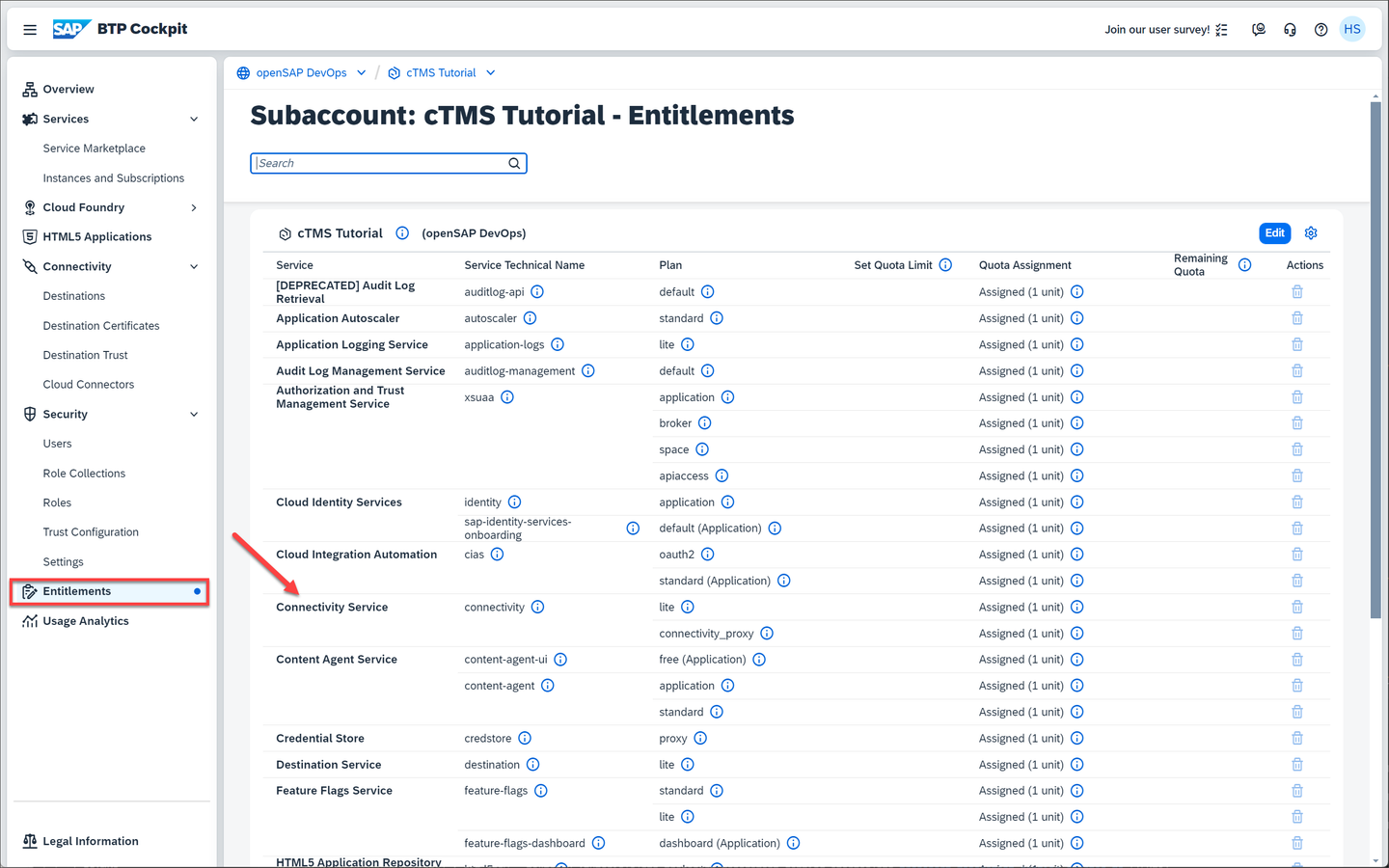Show info for auditlog-api technical name

point(537,292)
